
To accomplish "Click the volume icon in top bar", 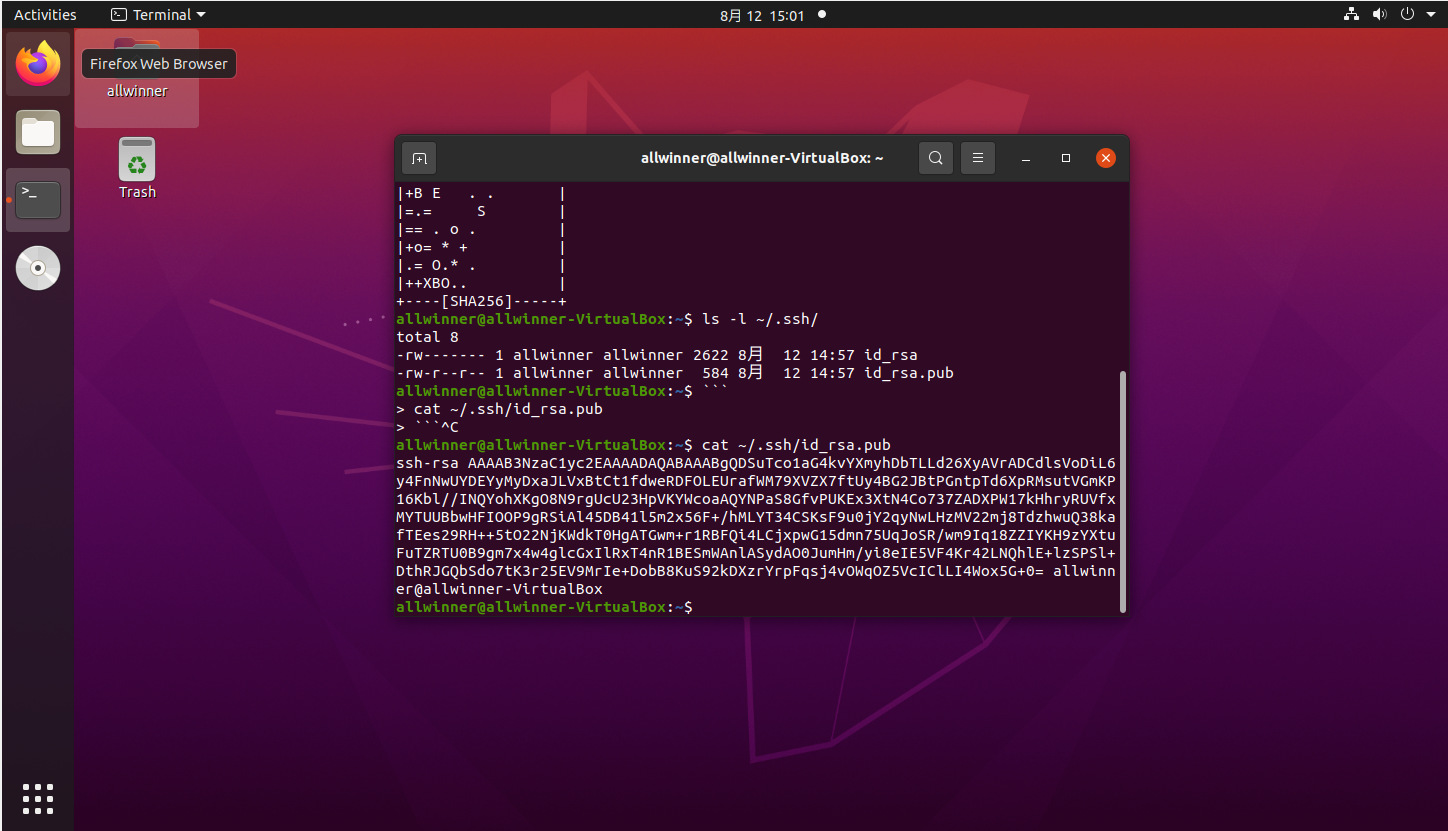I will click(1380, 14).
